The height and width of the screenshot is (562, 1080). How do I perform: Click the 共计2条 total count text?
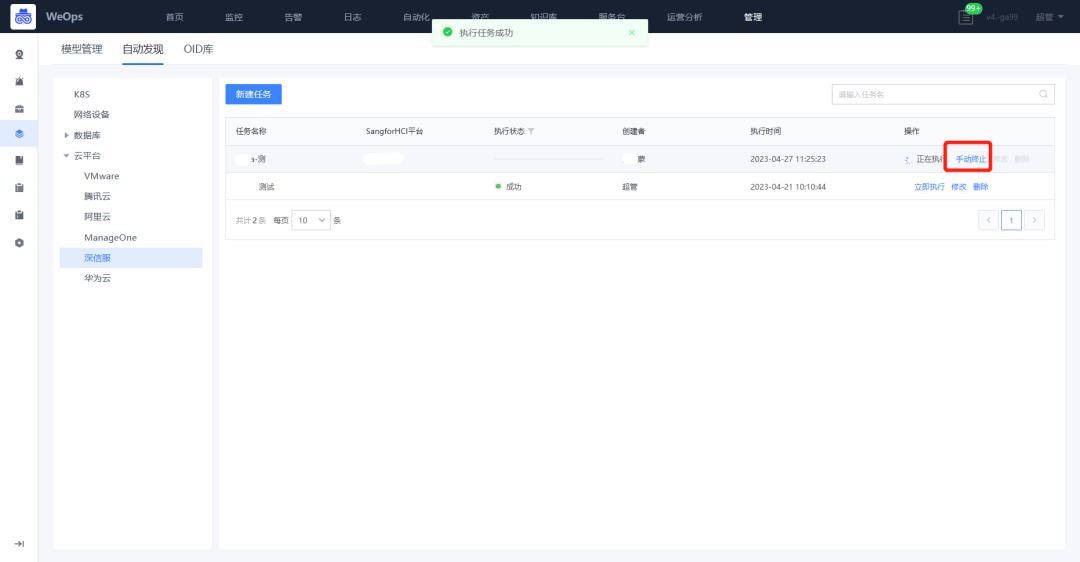point(251,220)
